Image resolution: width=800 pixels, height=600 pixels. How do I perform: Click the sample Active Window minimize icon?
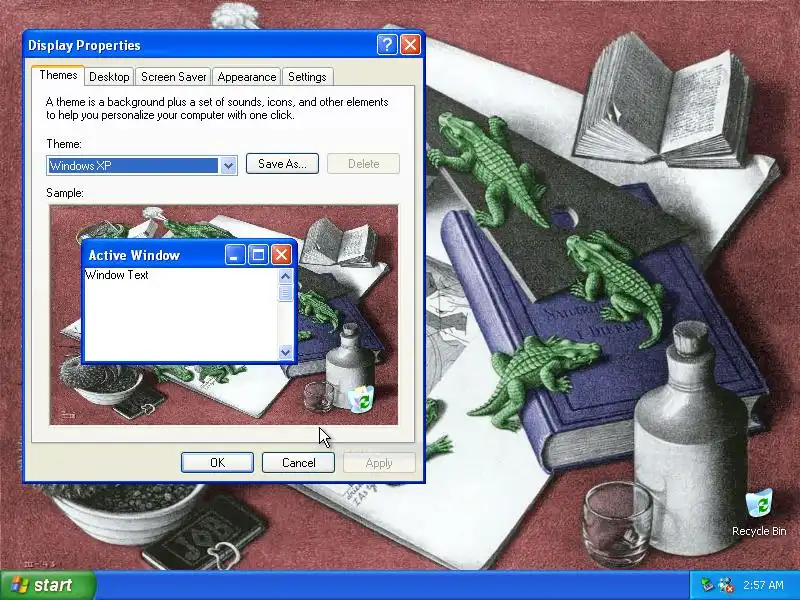(235, 255)
